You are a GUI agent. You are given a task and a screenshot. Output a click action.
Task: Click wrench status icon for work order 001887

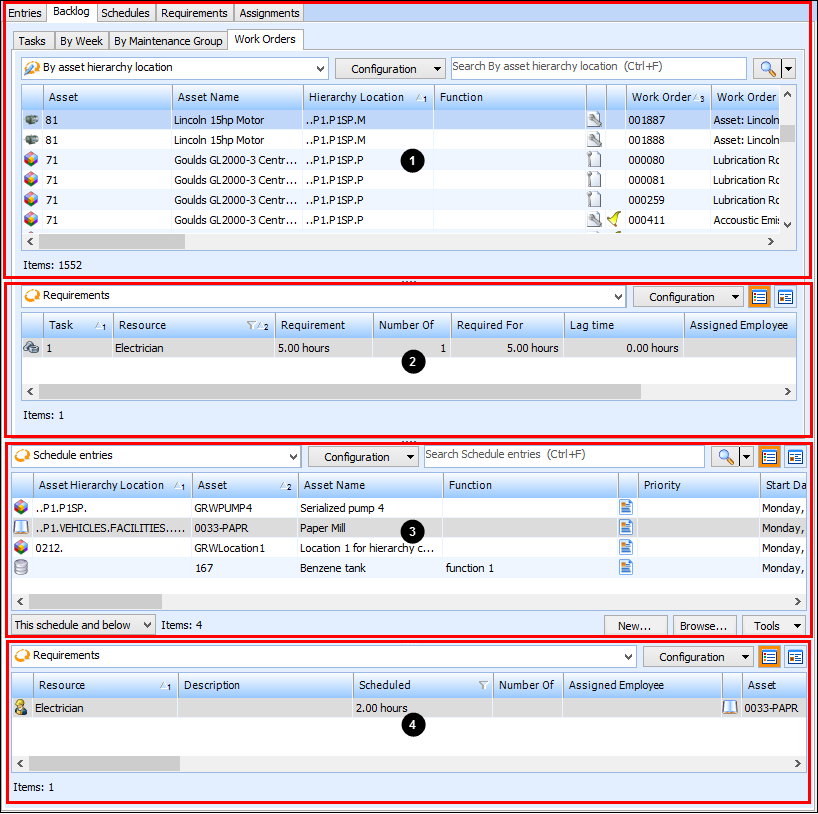point(595,120)
